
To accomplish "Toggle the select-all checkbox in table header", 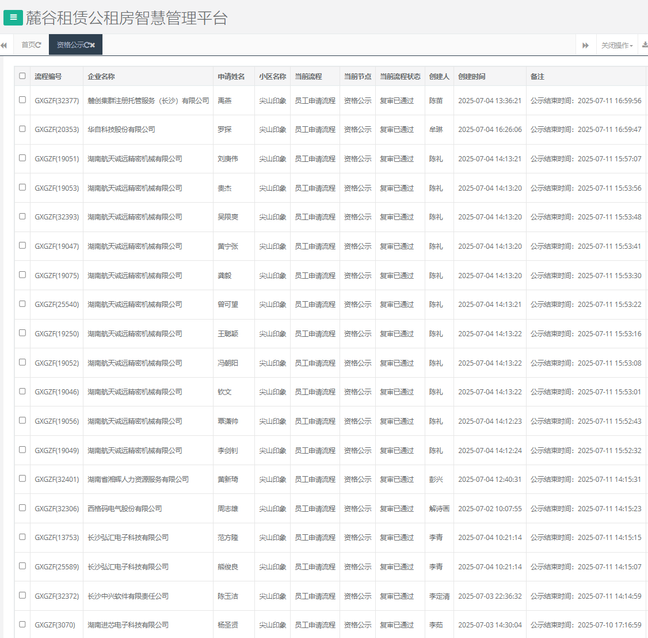I will [22, 76].
